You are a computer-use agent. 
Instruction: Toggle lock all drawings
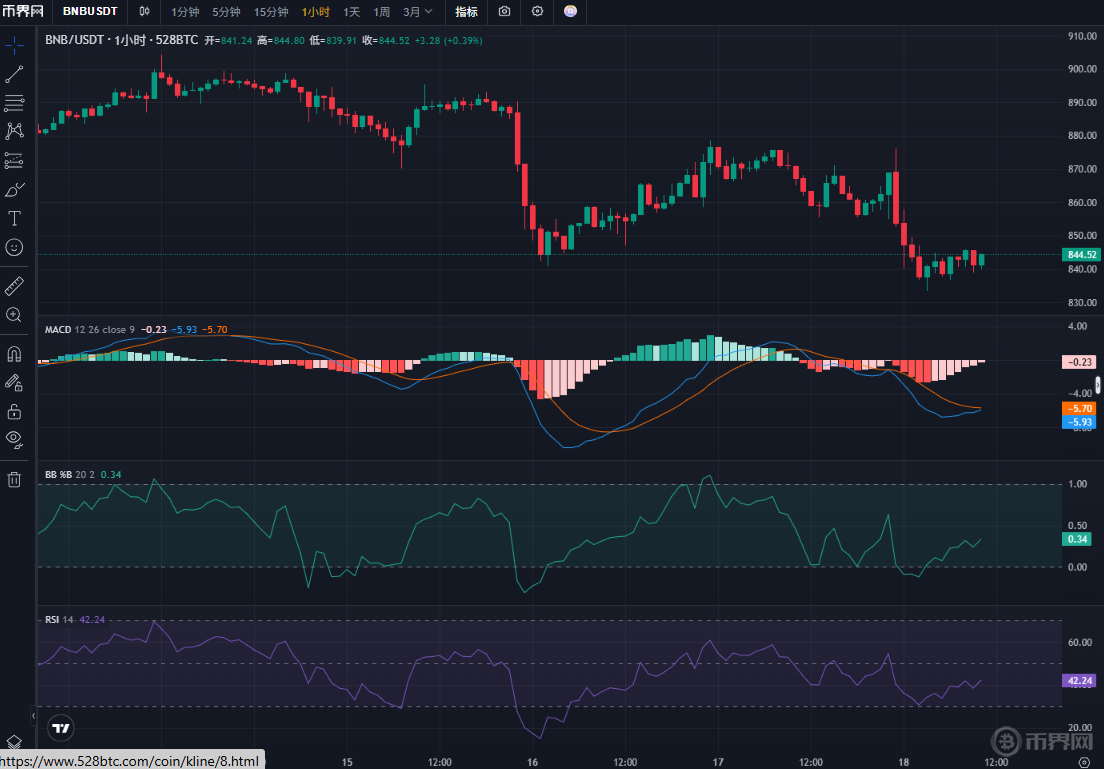(x=14, y=411)
